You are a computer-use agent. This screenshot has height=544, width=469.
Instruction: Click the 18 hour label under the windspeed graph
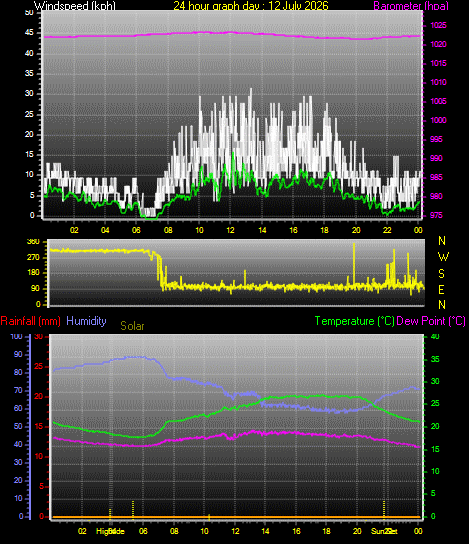[x=324, y=230]
